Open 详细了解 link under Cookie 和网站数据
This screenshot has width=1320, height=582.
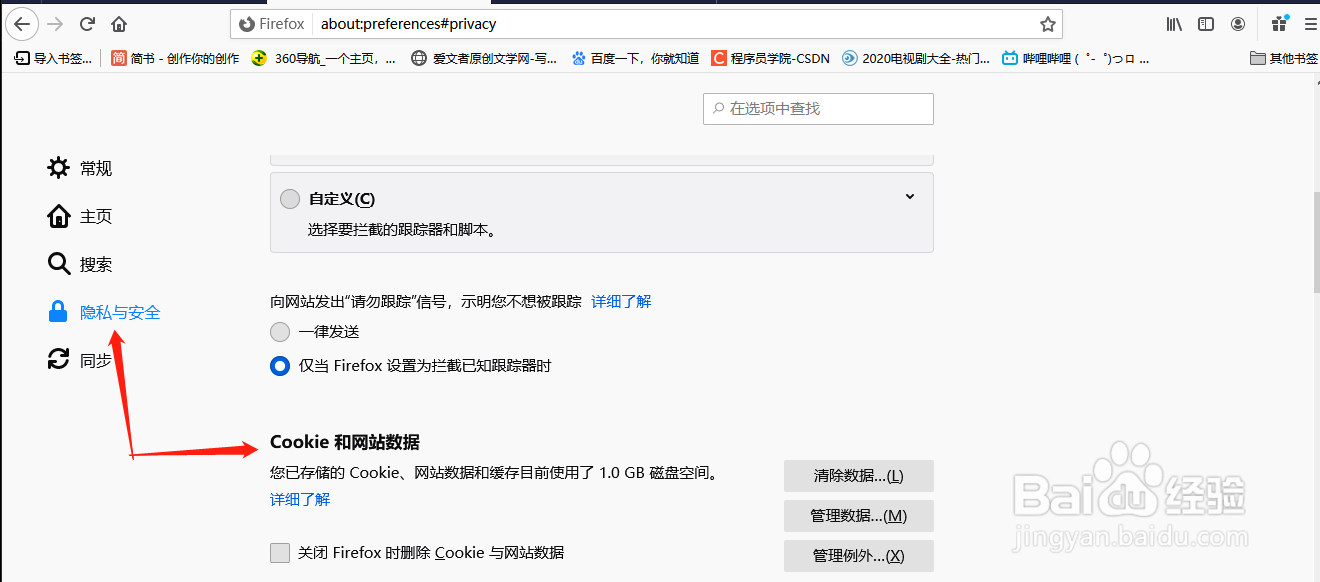click(300, 499)
